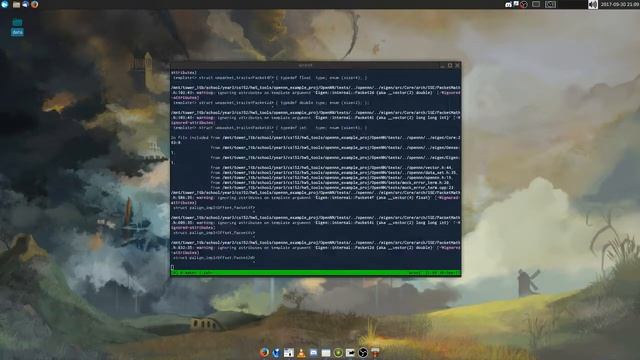640x360 pixels.
Task: Launch Thunderbird from the top panel
Action: click(25, 4)
